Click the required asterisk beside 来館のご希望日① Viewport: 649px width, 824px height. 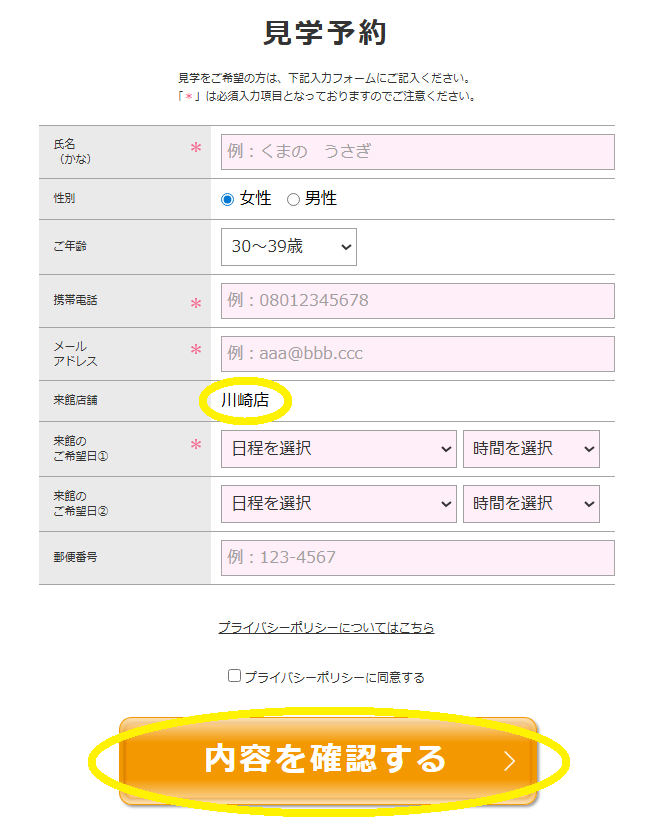tap(196, 446)
